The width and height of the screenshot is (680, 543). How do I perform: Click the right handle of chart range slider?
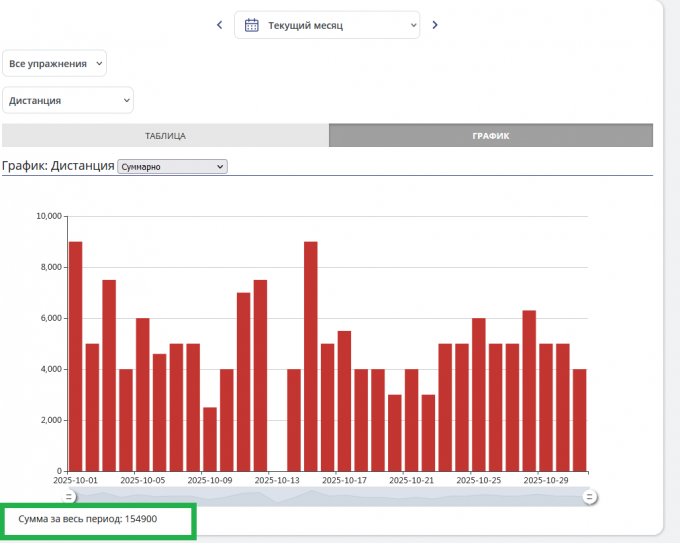pos(590,496)
